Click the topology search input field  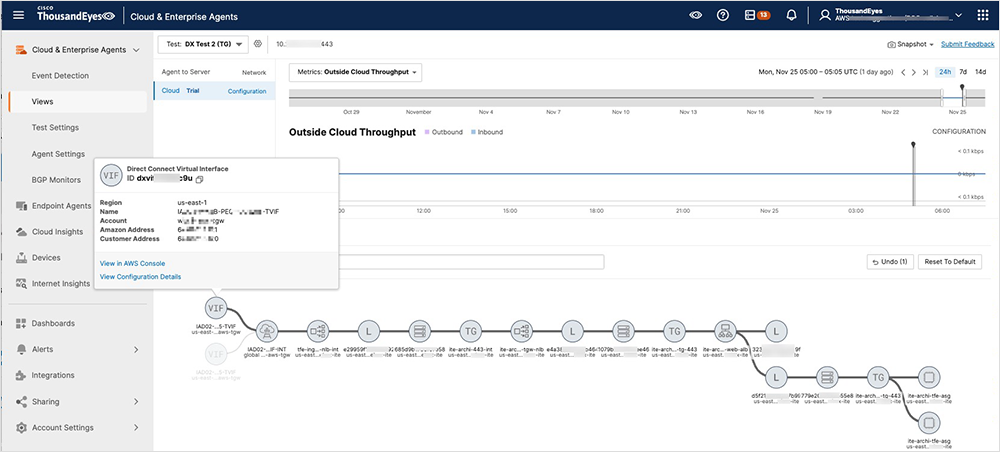(470, 262)
